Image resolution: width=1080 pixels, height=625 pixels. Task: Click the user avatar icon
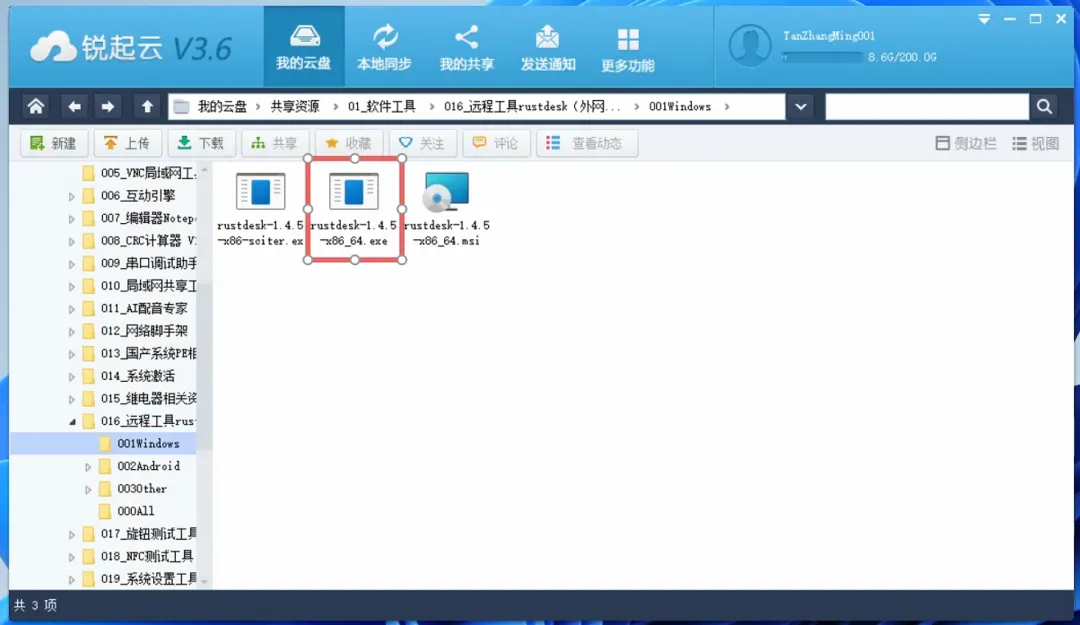[x=749, y=46]
